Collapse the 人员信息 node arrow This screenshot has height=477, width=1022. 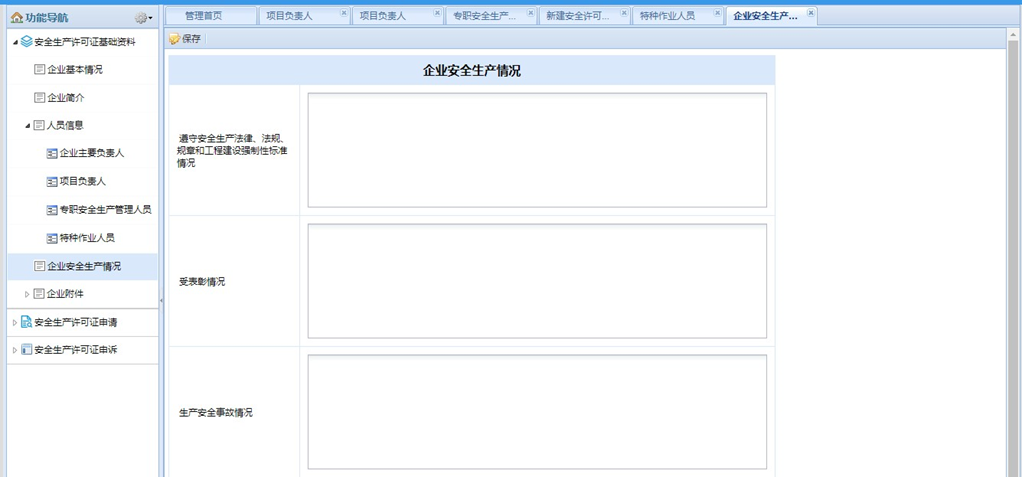(x=27, y=126)
